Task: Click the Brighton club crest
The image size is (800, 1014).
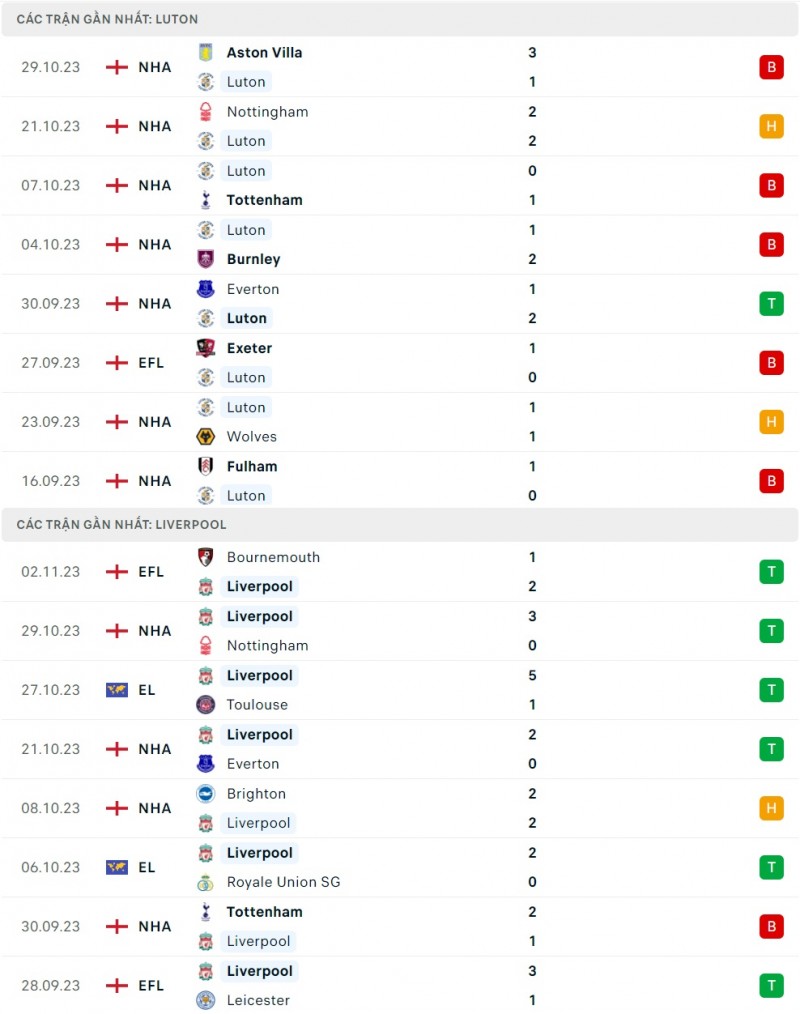Action: click(206, 794)
